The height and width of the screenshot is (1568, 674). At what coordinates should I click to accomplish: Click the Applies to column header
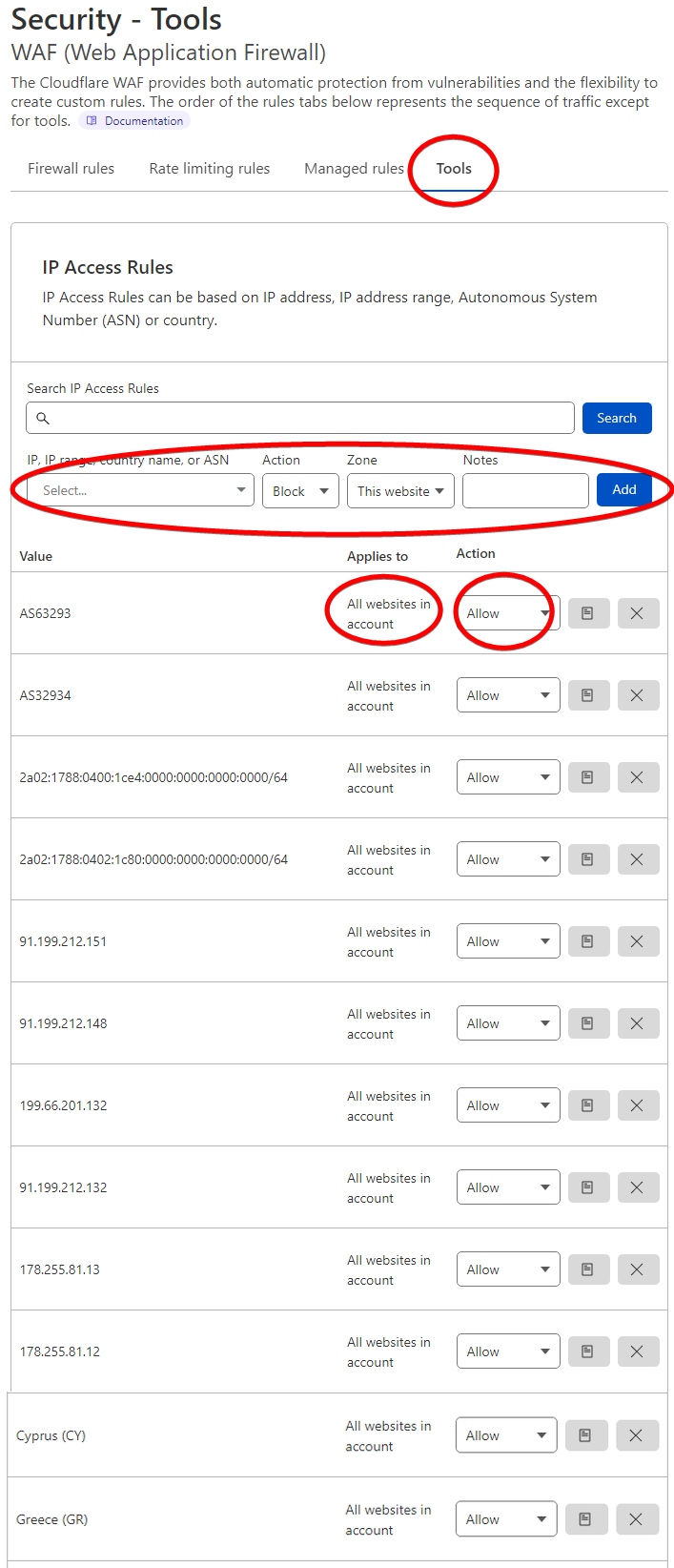click(x=378, y=556)
